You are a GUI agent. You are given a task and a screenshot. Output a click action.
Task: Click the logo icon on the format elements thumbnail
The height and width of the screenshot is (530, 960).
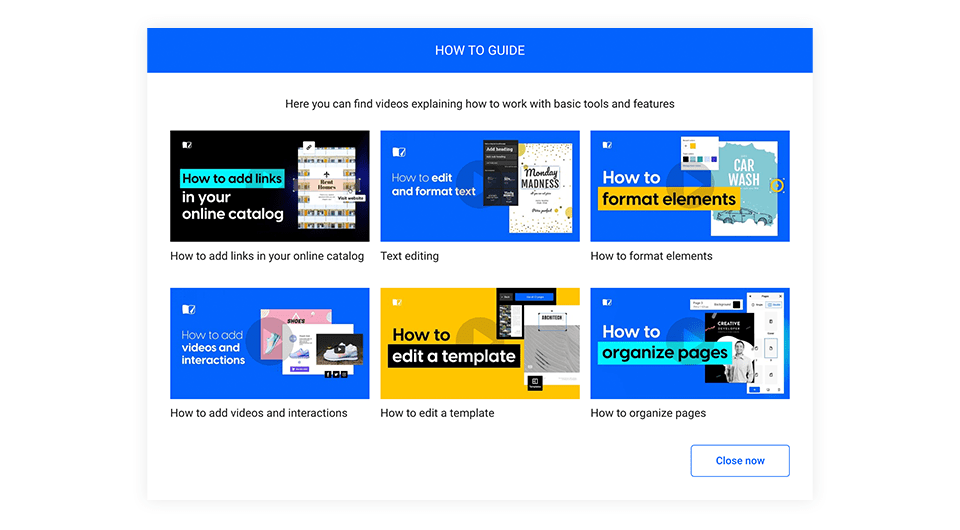tap(607, 145)
